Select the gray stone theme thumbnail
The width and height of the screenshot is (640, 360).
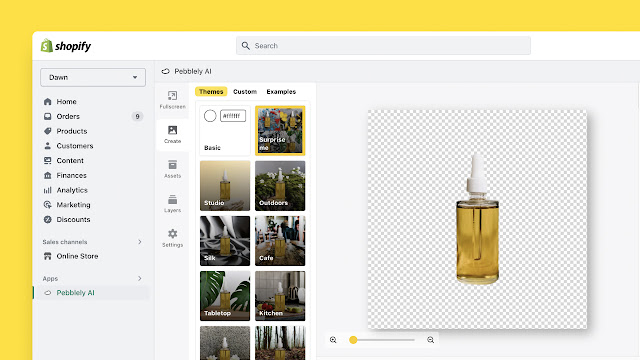click(225, 343)
